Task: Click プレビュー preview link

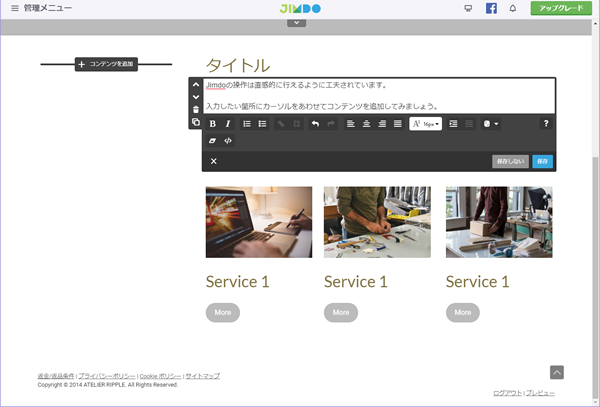Action: point(540,393)
